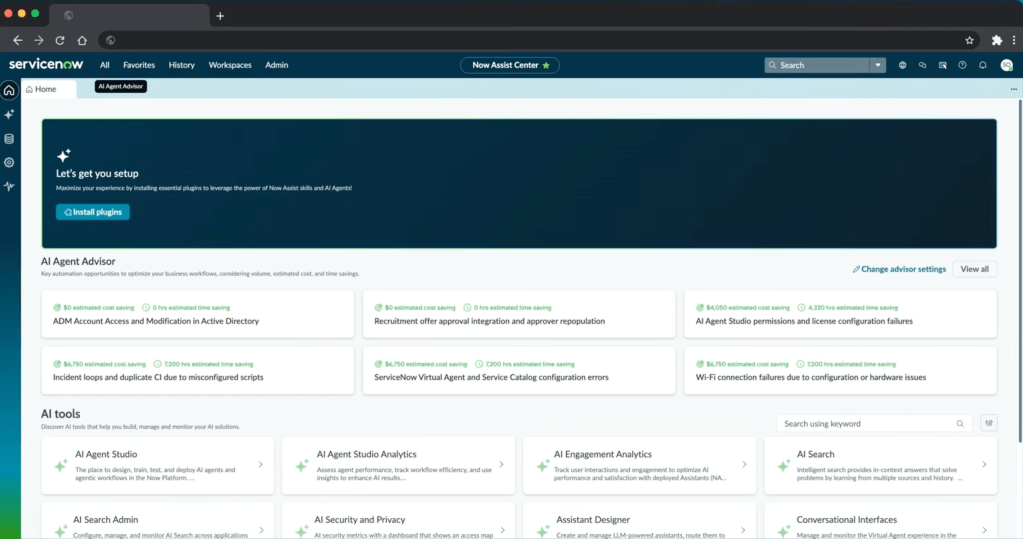This screenshot has width=1023, height=539.
Task: Open the History menu
Action: coord(181,65)
